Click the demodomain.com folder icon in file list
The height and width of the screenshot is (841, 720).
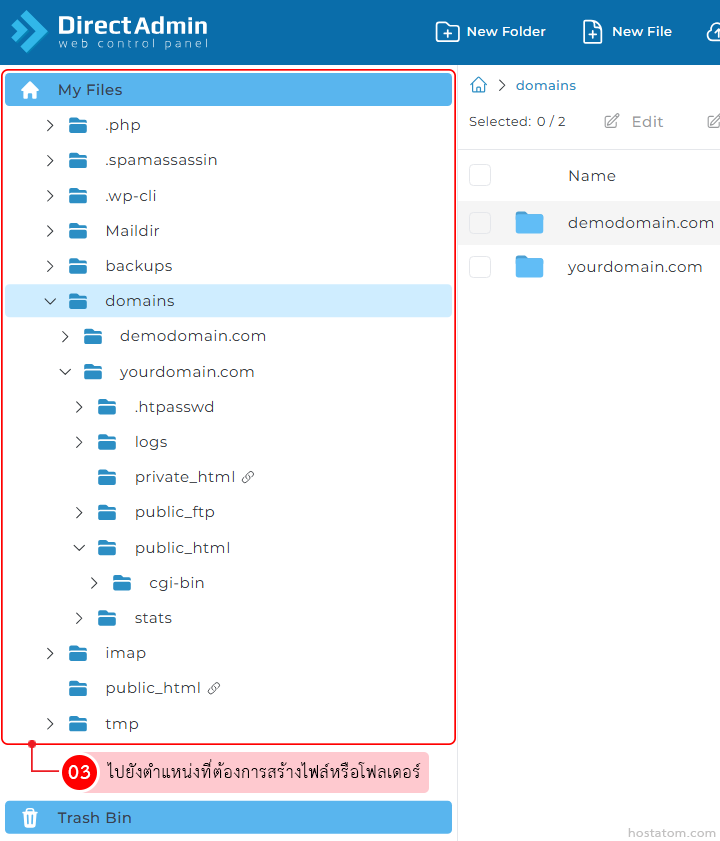(x=529, y=223)
